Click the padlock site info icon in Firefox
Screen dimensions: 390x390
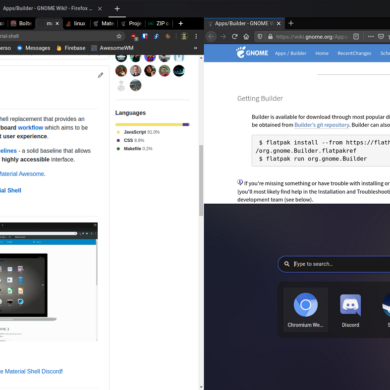(x=270, y=36)
